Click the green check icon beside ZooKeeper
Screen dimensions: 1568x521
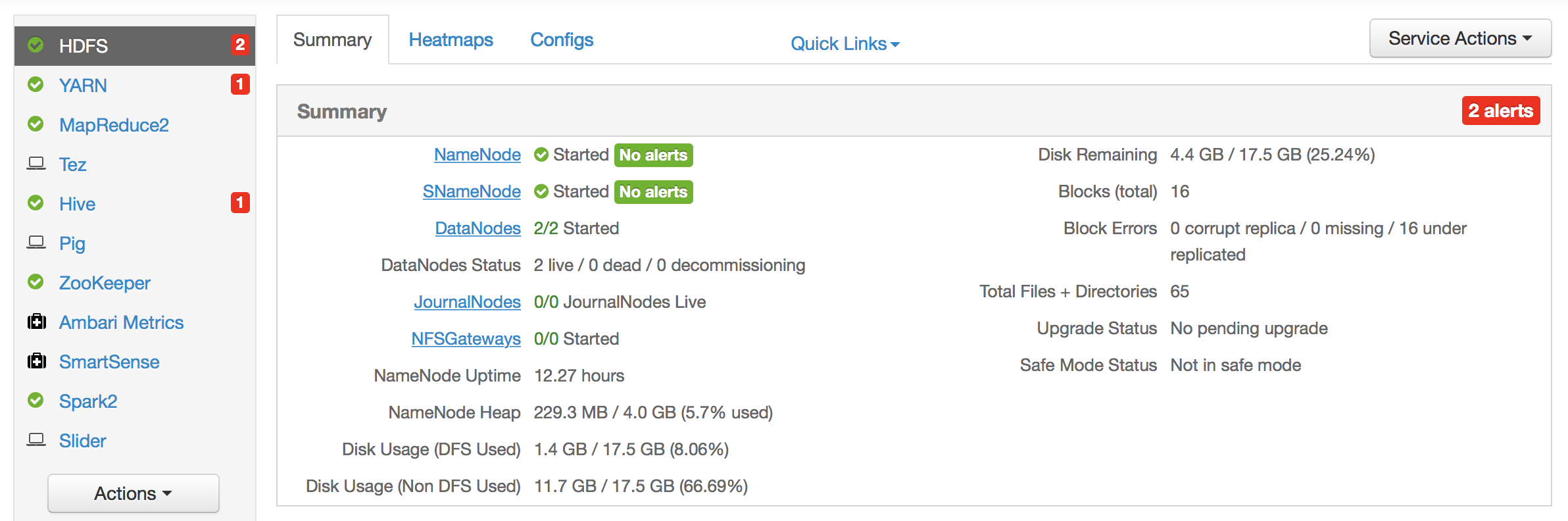(36, 282)
